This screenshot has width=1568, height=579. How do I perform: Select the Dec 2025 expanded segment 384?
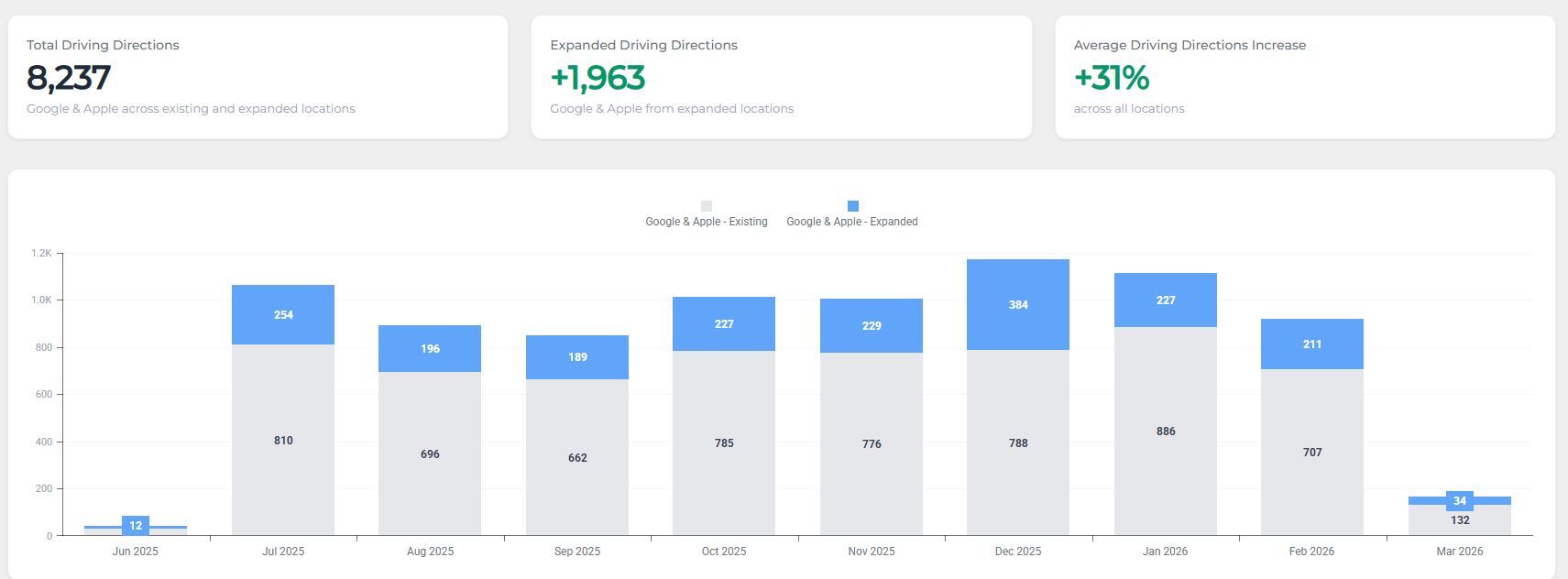point(1018,304)
